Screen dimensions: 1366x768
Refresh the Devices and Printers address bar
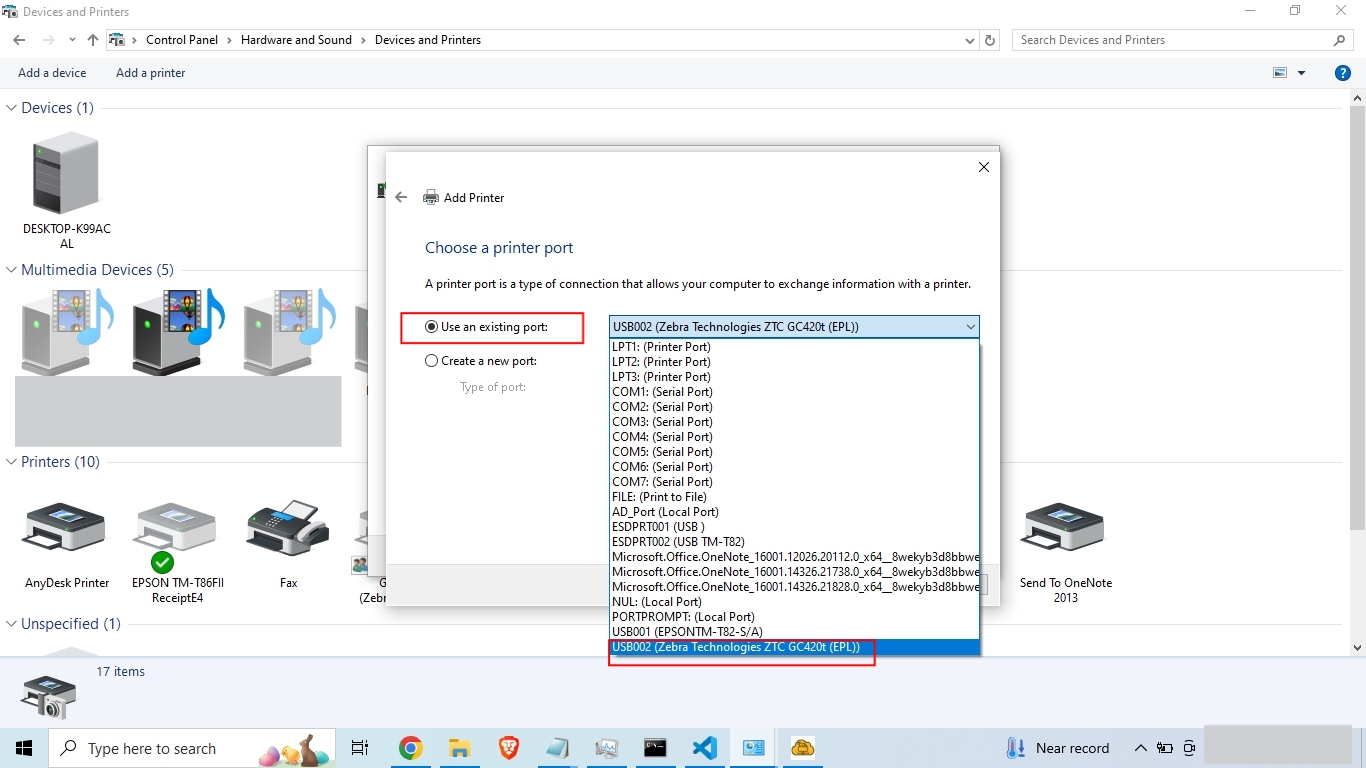990,40
